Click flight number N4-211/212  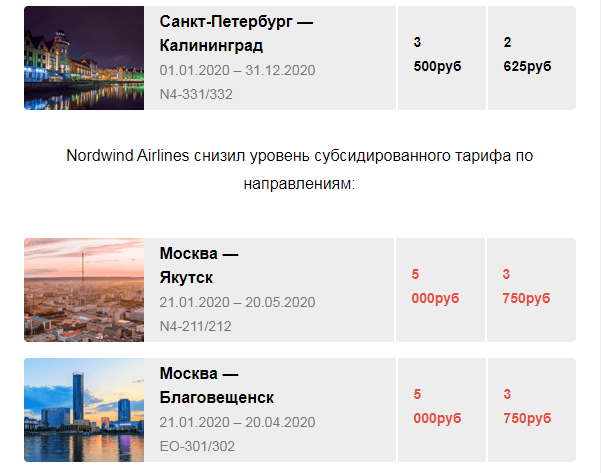195,326
